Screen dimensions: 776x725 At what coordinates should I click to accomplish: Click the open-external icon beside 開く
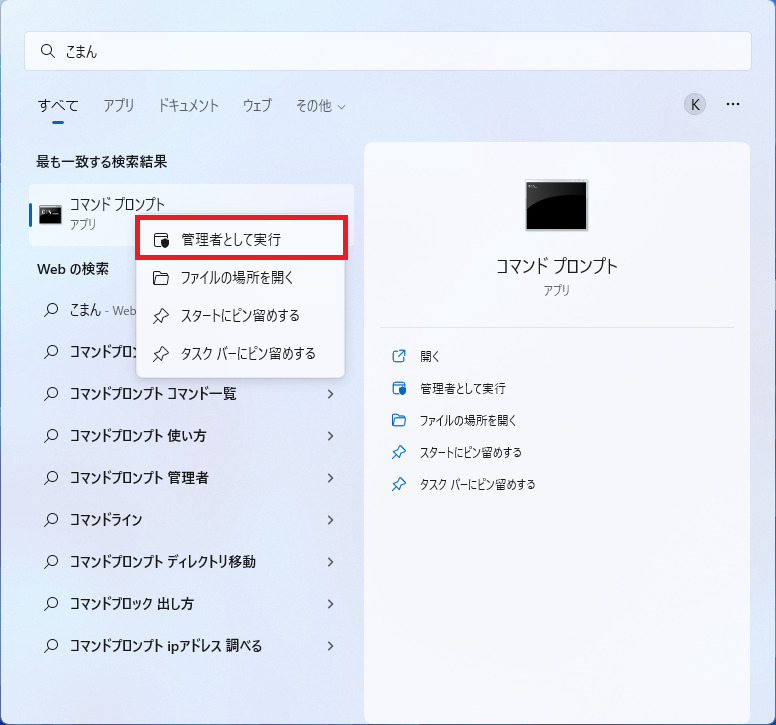point(399,356)
